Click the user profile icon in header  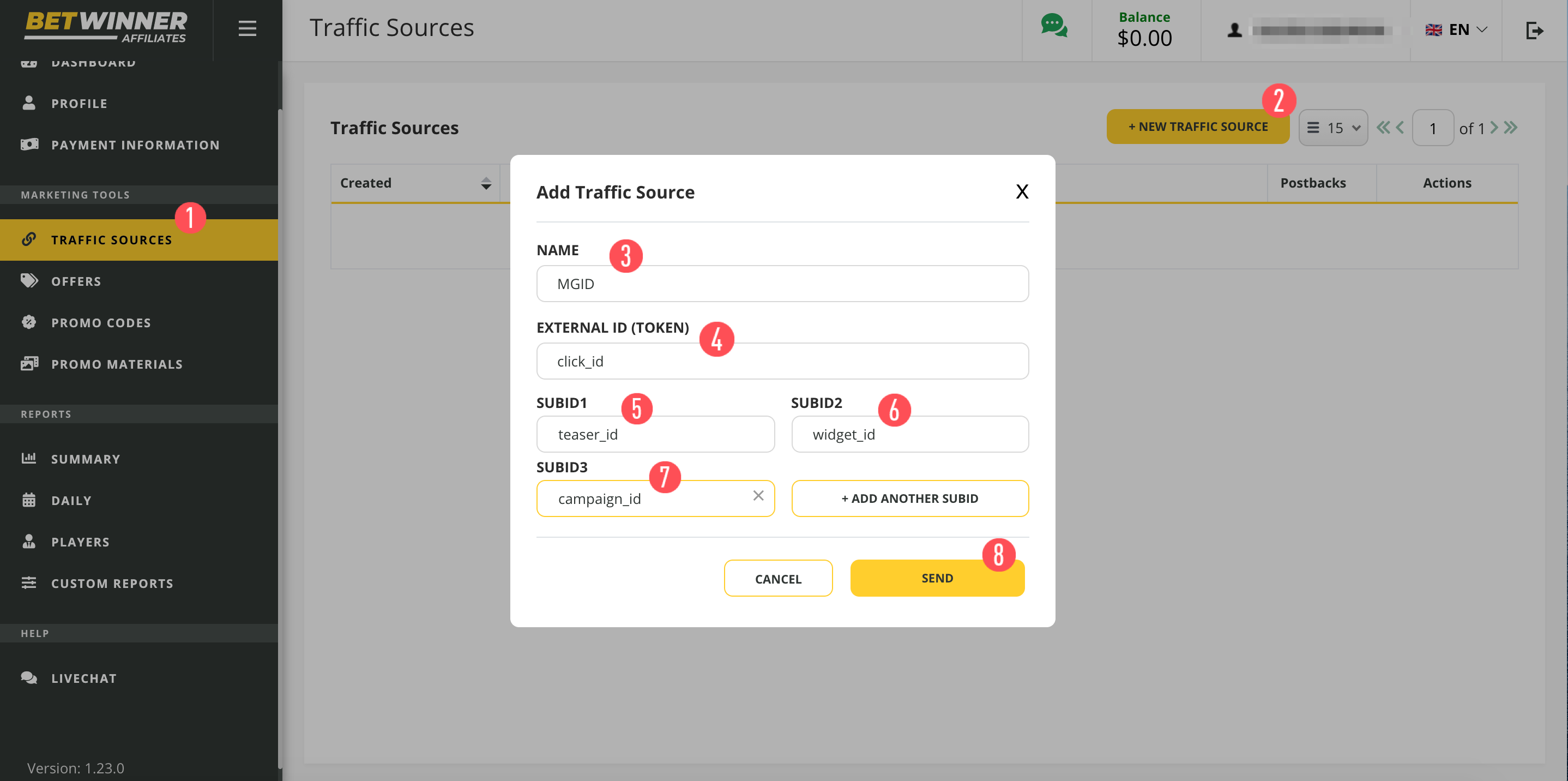click(x=1234, y=31)
